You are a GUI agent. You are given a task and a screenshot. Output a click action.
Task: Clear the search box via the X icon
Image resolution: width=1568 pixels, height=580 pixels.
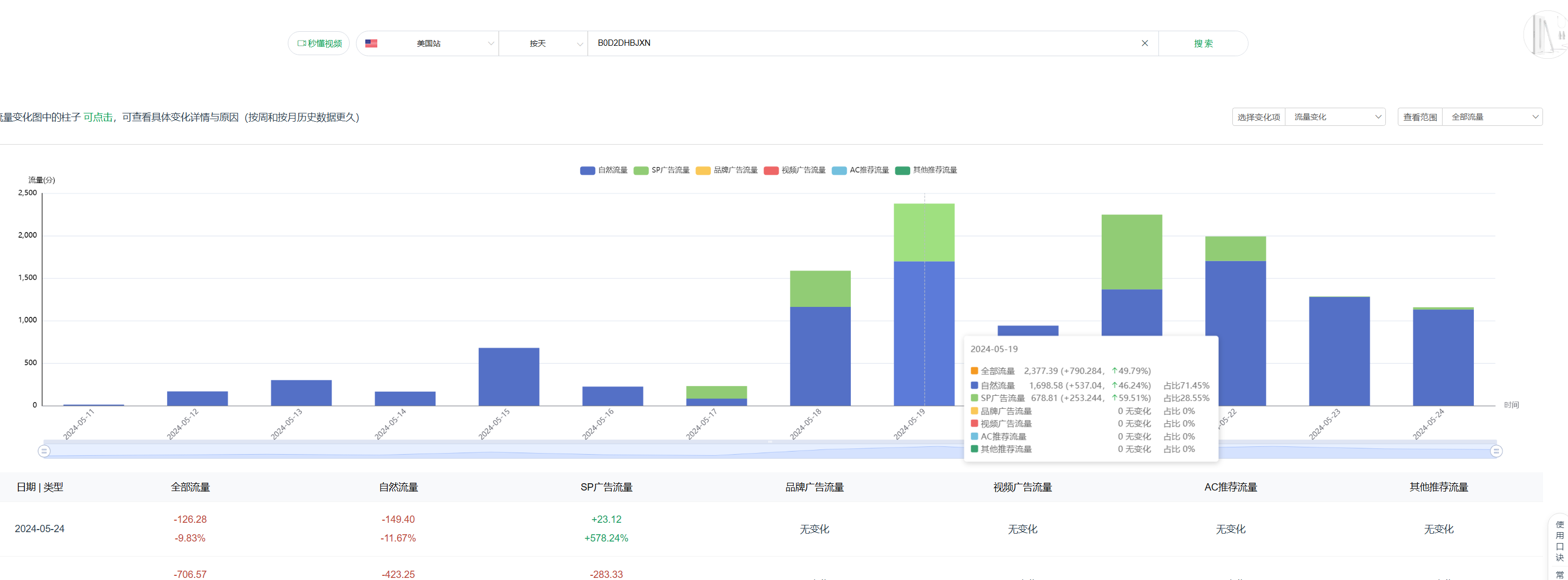click(1144, 43)
